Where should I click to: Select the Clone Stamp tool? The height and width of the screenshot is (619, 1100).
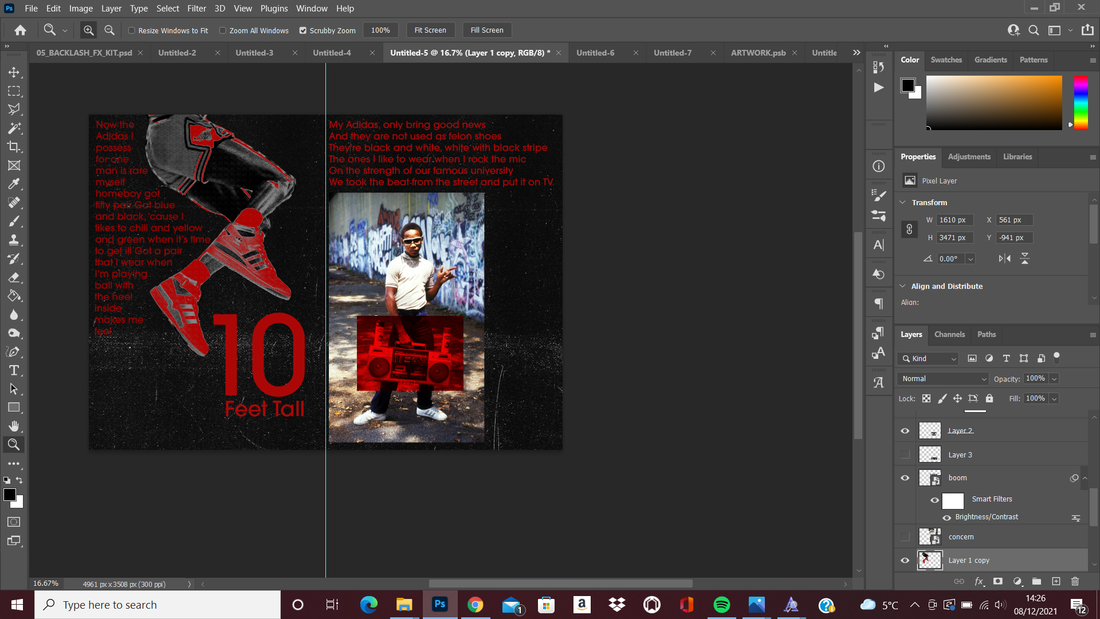tap(13, 240)
